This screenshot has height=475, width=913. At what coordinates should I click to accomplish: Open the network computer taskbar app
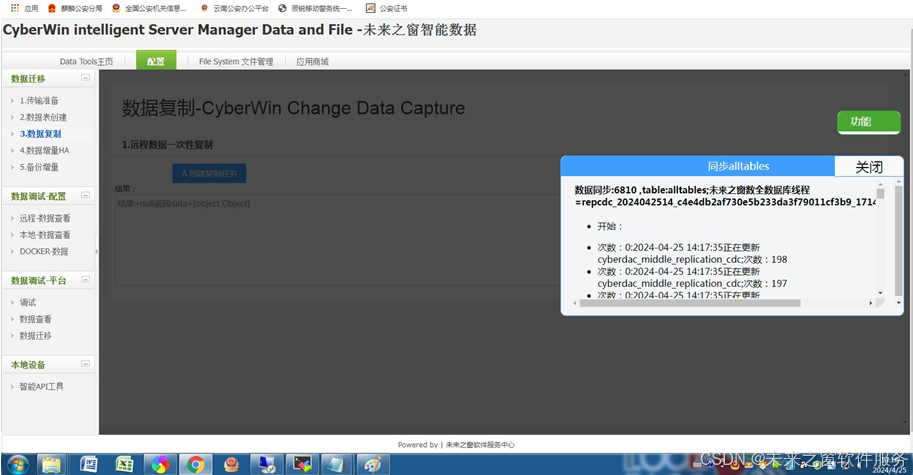tap(266, 465)
